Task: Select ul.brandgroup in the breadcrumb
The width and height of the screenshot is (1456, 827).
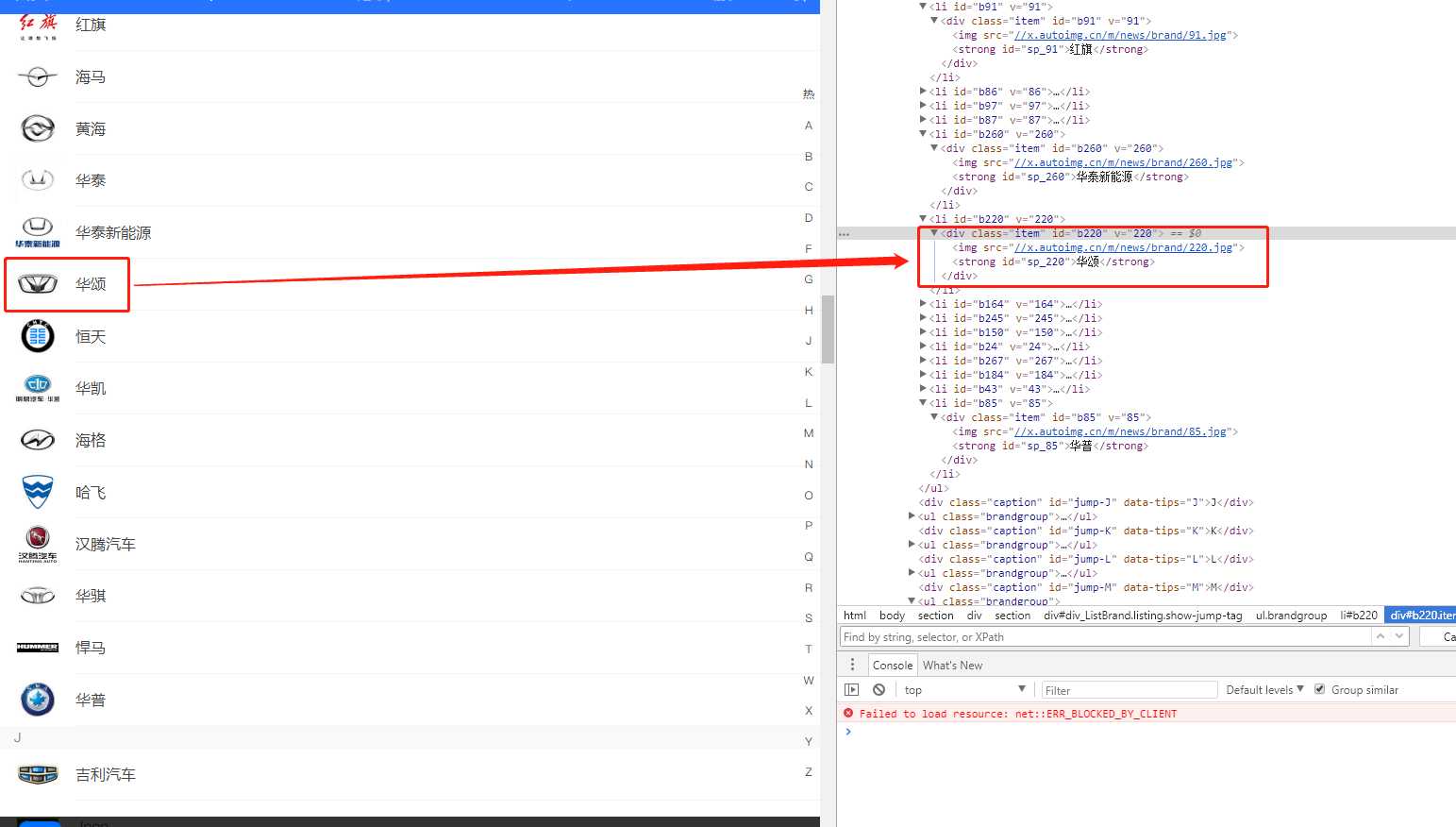Action: (x=1291, y=615)
